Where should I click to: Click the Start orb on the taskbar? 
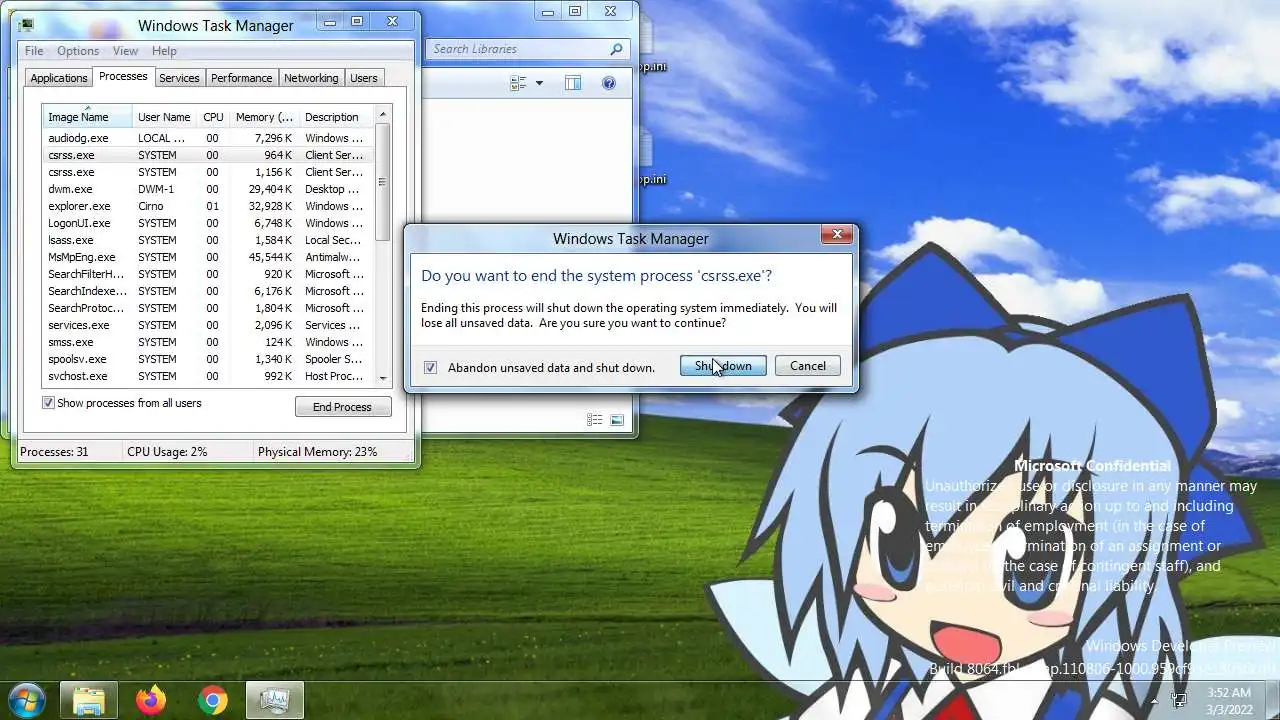pyautogui.click(x=27, y=700)
